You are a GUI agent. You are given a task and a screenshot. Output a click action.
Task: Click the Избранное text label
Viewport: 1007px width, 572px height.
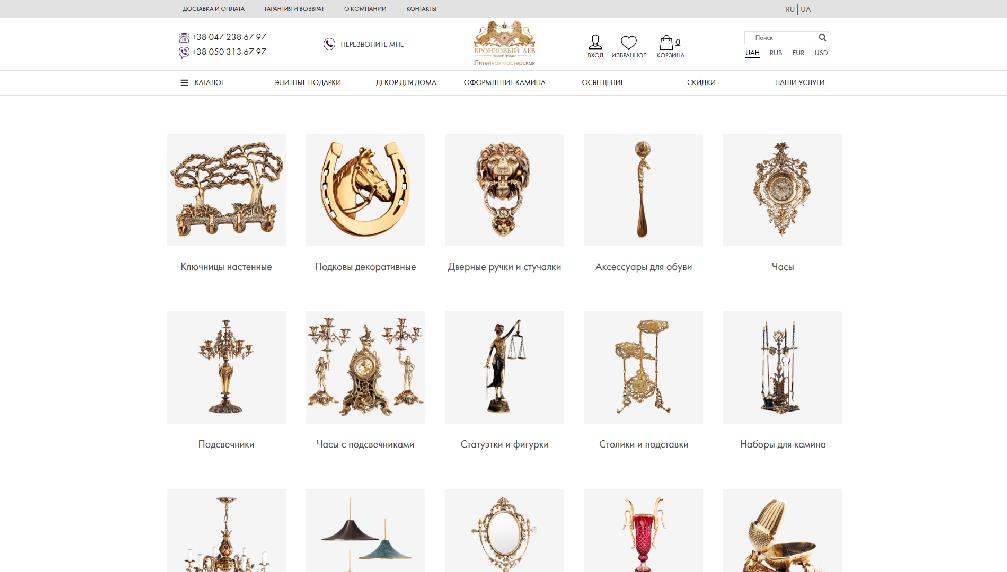(x=629, y=55)
